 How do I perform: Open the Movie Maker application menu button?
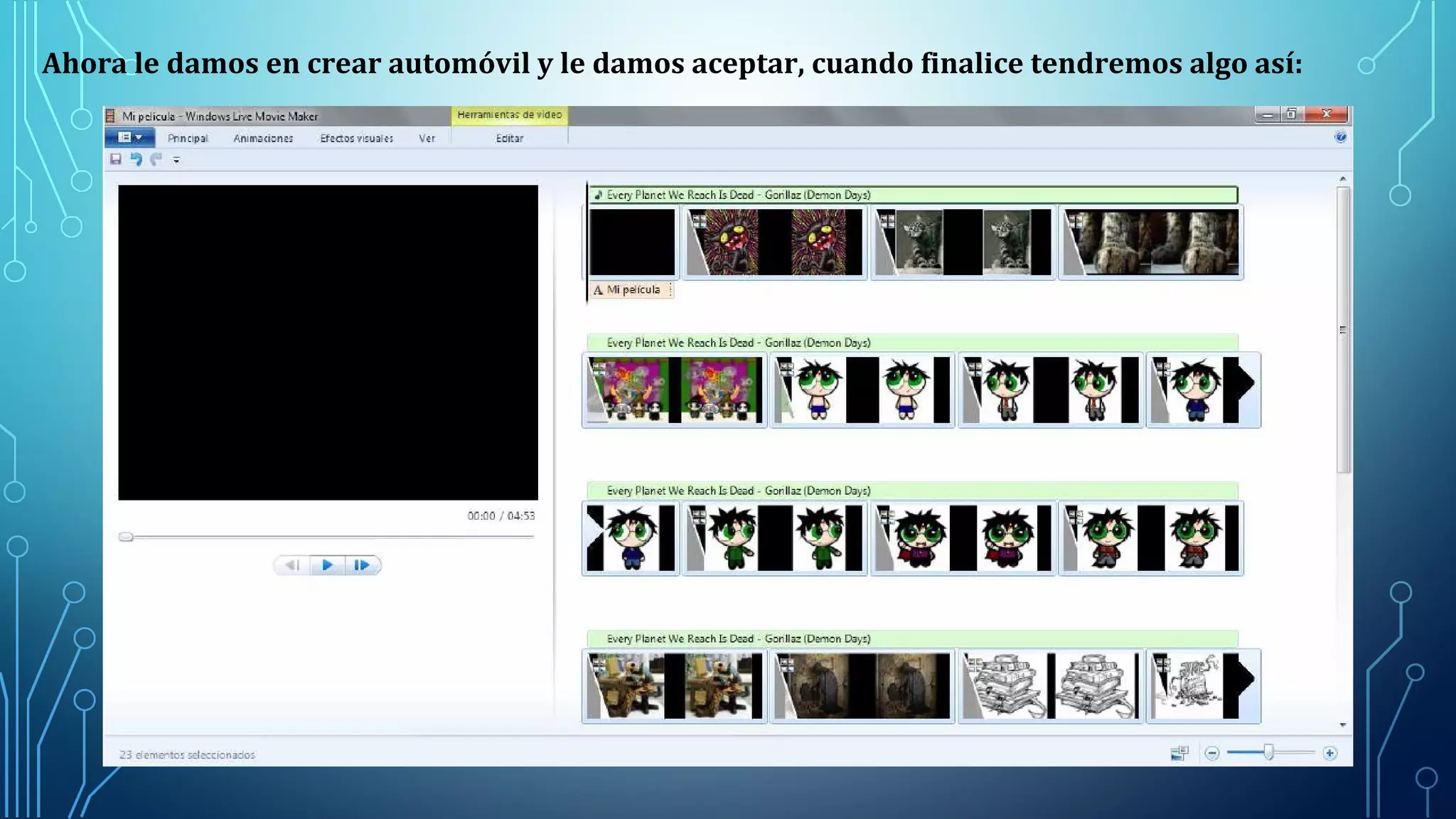coord(130,137)
